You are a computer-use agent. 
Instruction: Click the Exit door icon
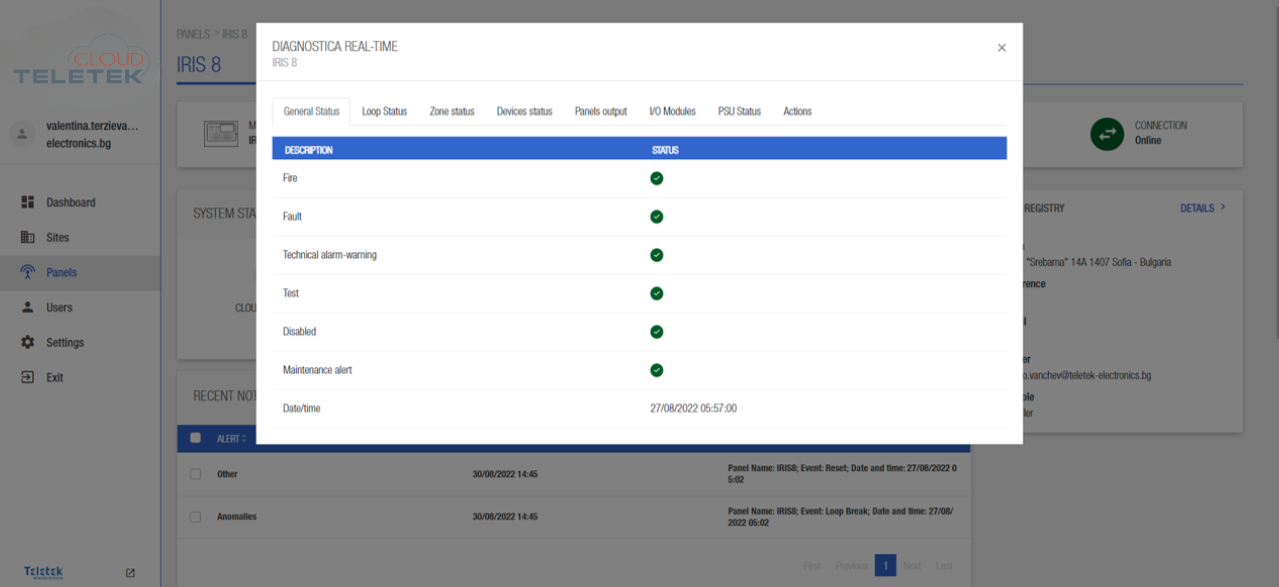click(28, 377)
